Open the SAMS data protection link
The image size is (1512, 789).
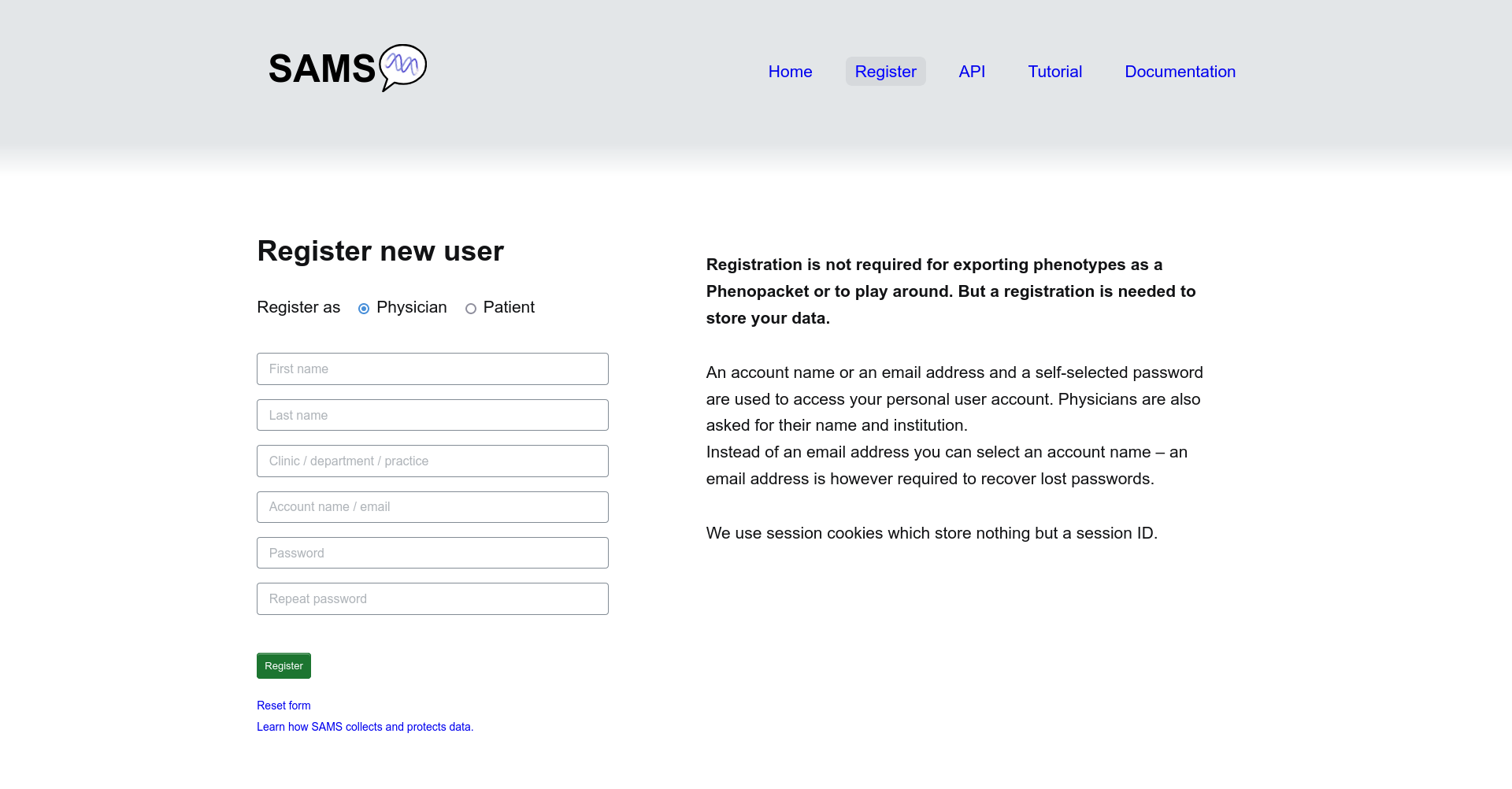tap(365, 727)
